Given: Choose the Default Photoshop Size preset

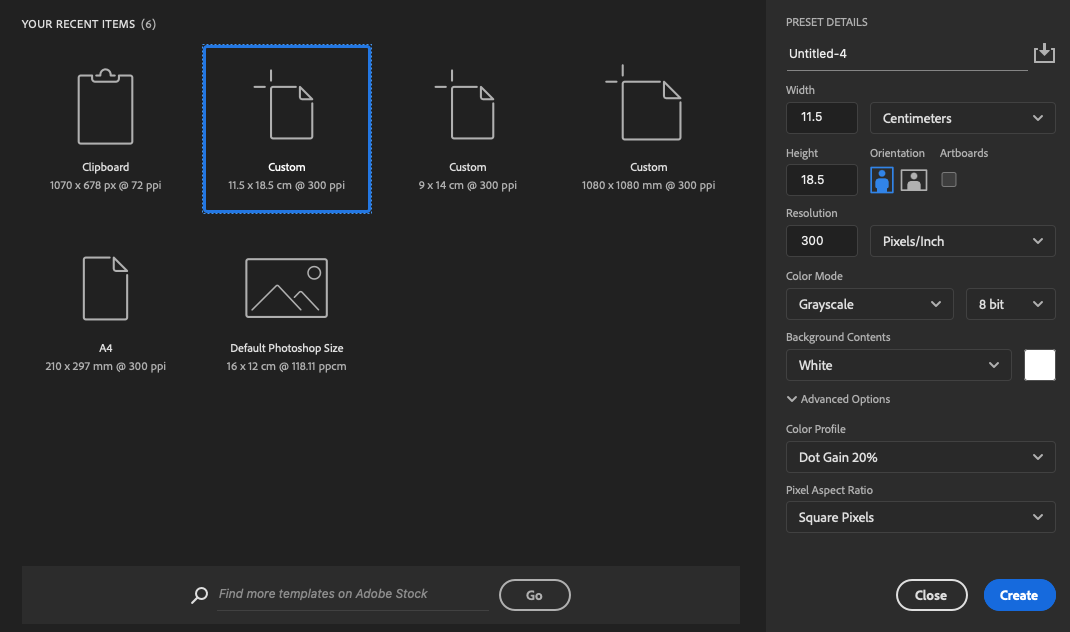Looking at the screenshot, I should [x=286, y=289].
